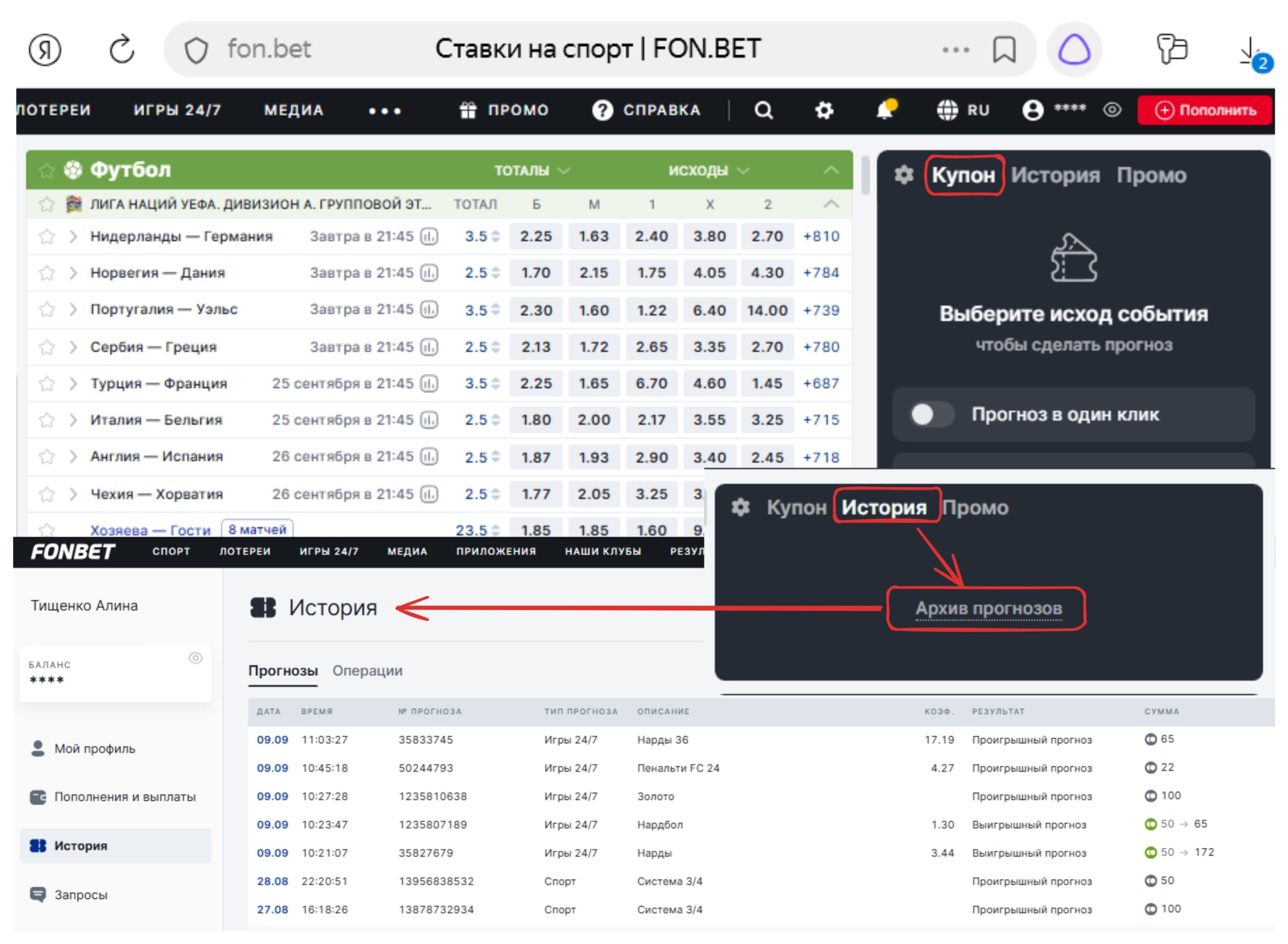Toggle balance visibility eye in header
The width and height of the screenshot is (1288, 944).
click(1112, 110)
